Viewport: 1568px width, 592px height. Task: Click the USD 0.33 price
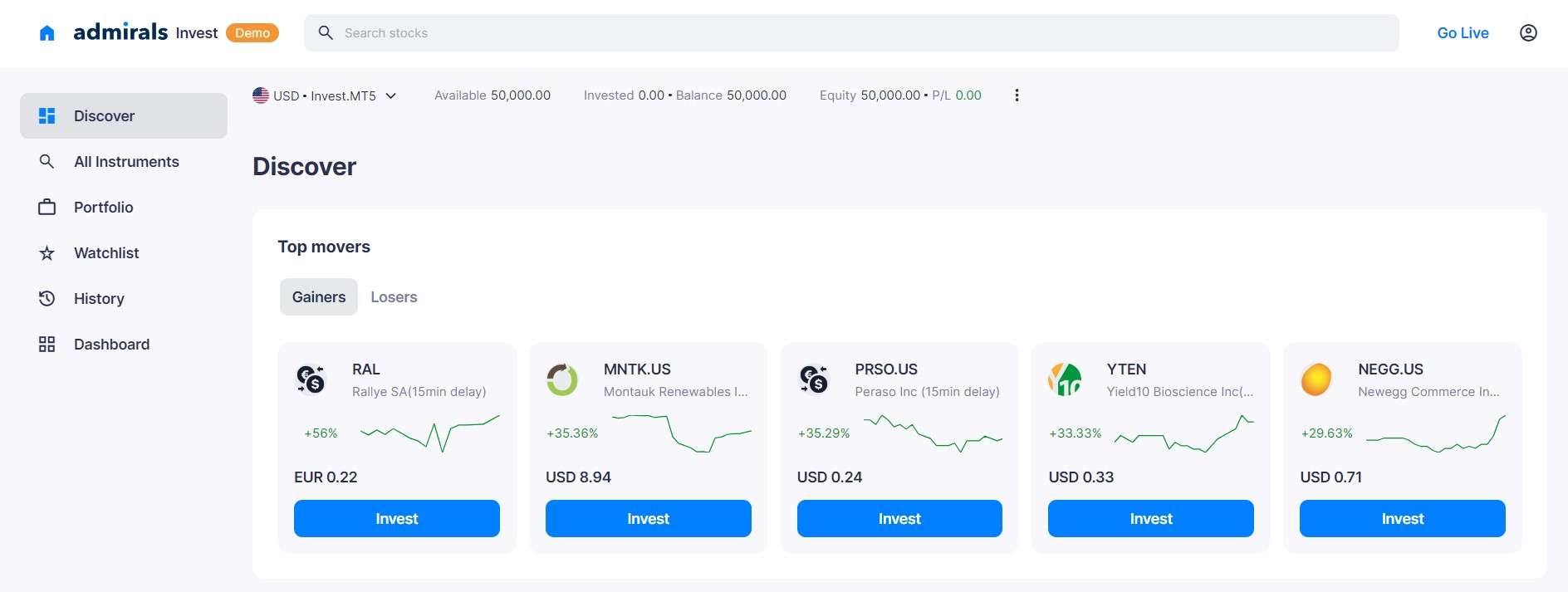[x=1081, y=477]
